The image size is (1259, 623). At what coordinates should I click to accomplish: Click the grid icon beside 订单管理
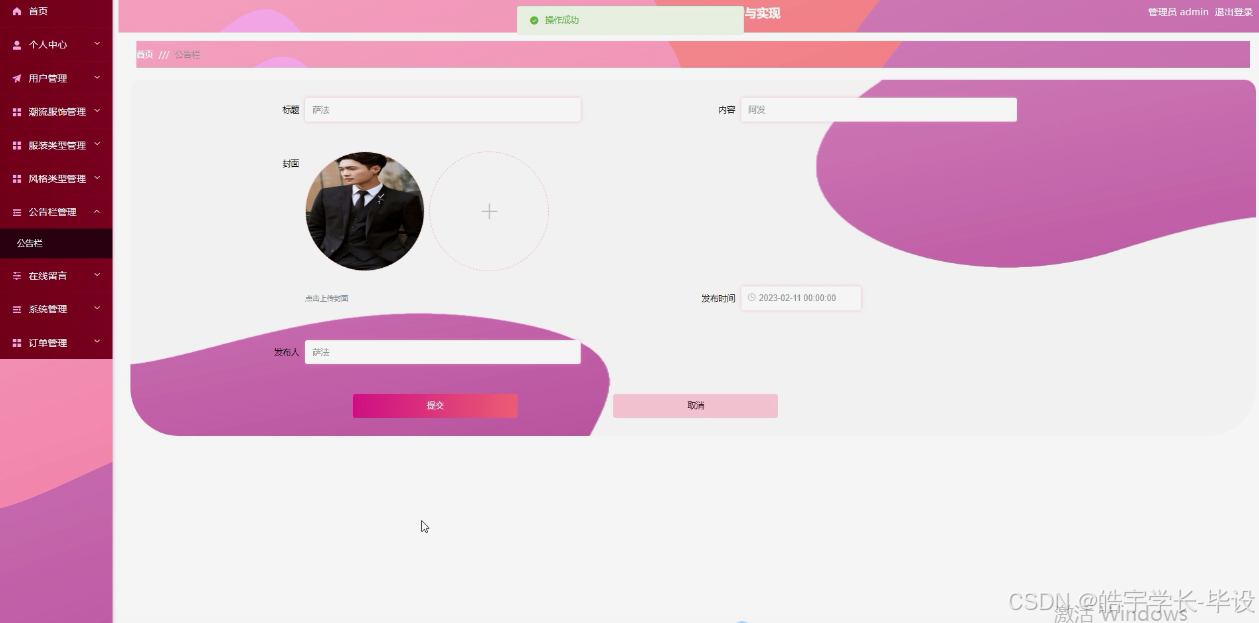(15, 342)
